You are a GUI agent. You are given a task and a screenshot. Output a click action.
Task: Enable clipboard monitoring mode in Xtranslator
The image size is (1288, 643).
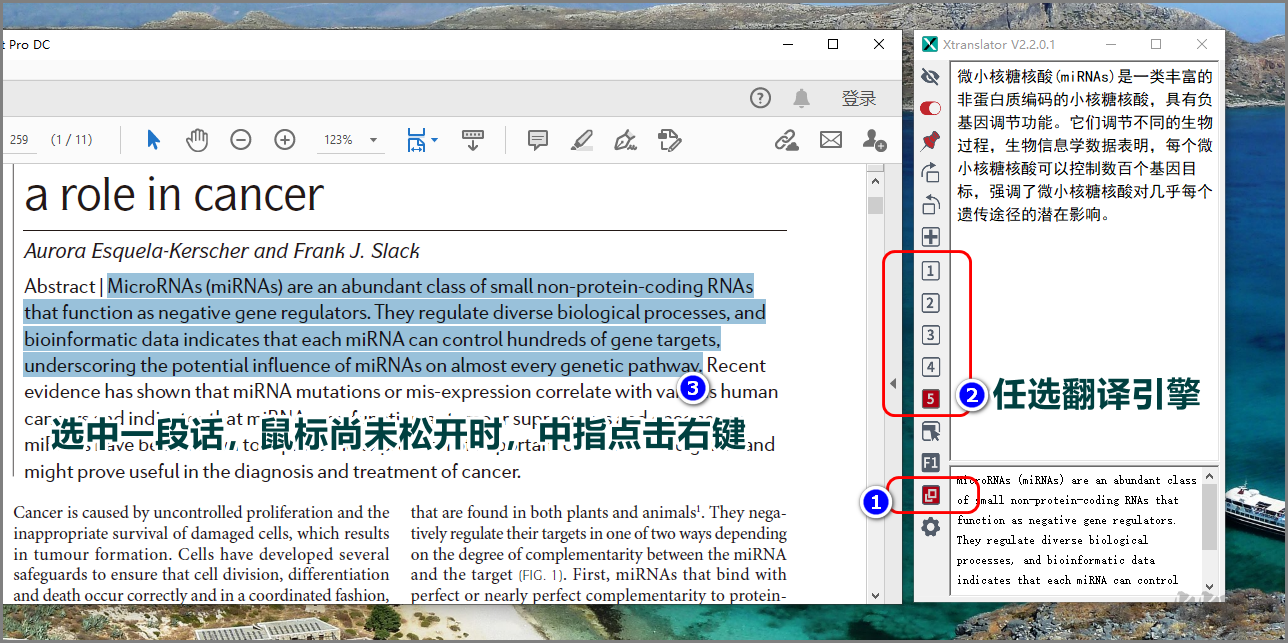[930, 495]
